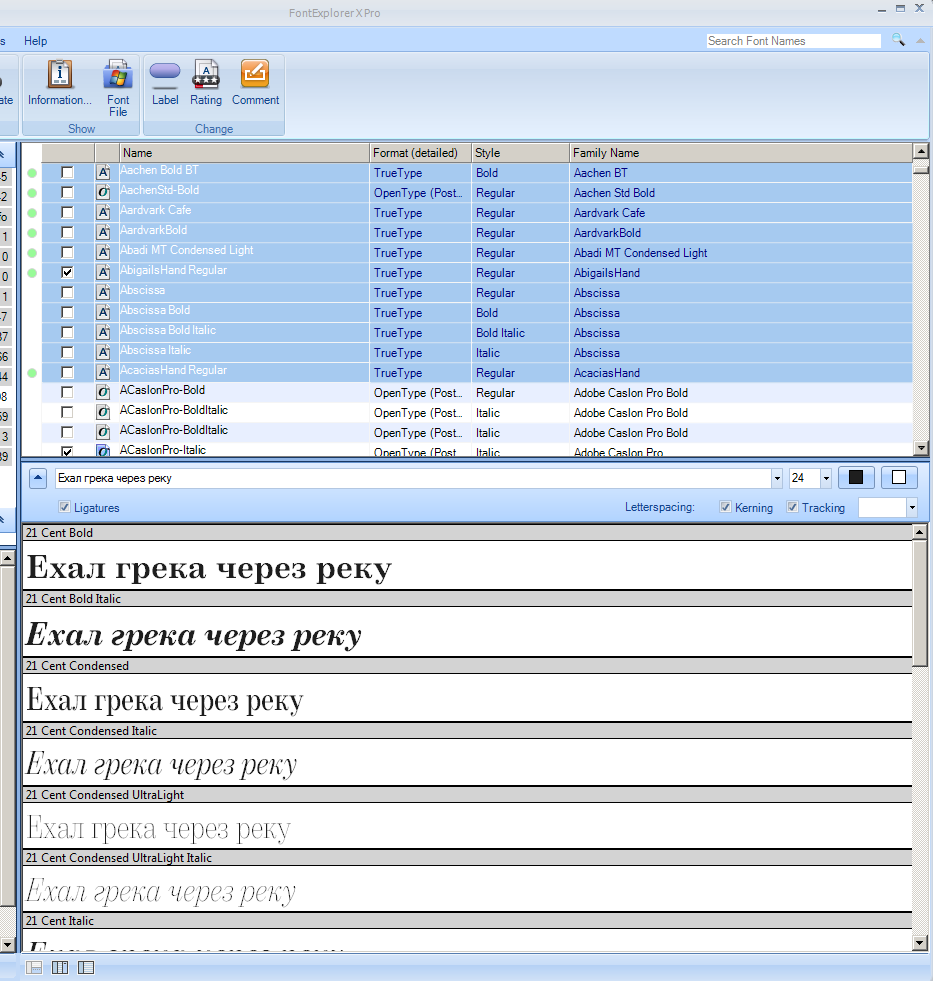This screenshot has height=981, width=933.
Task: Toggle the Tracking checkbox
Action: tap(792, 507)
